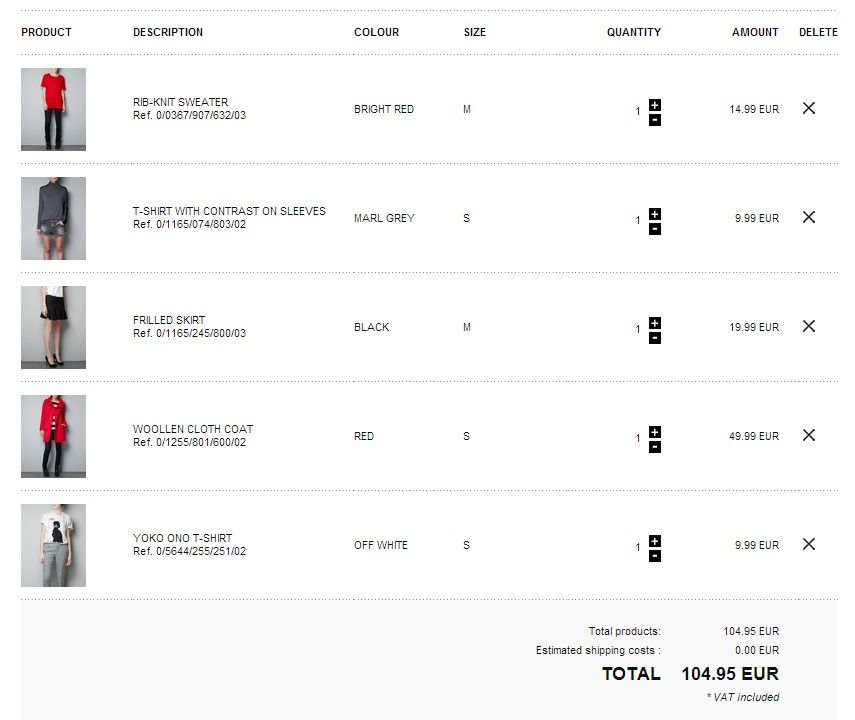The image size is (855, 720).
Task: View the Frilled Skirt product image
Action: click(53, 327)
